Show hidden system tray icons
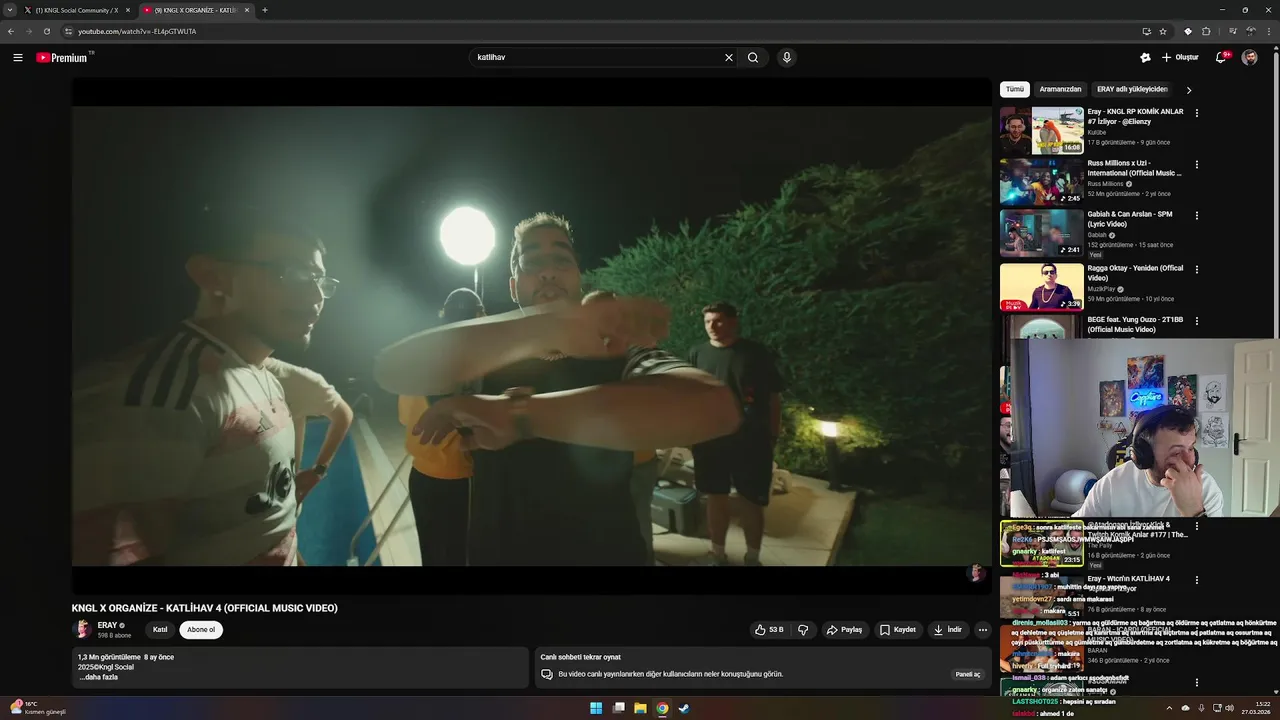Image resolution: width=1280 pixels, height=720 pixels. click(1169, 708)
